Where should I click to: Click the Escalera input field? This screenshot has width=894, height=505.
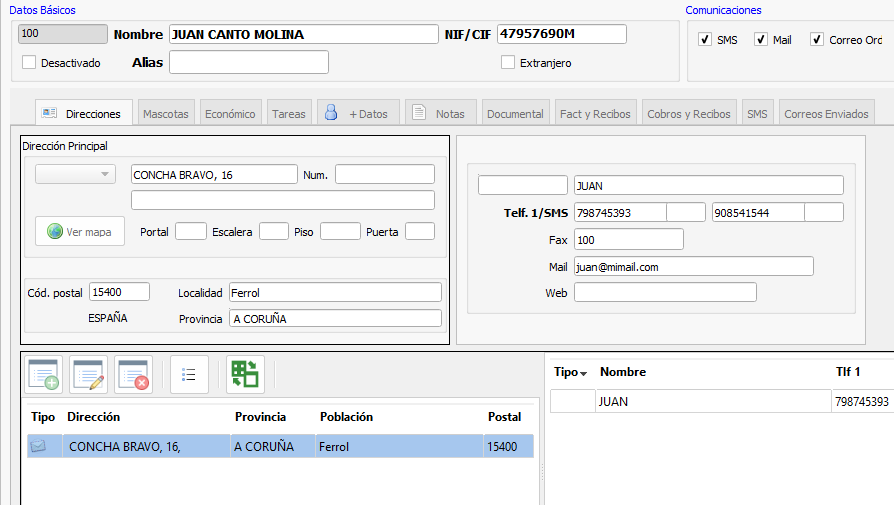pos(274,231)
